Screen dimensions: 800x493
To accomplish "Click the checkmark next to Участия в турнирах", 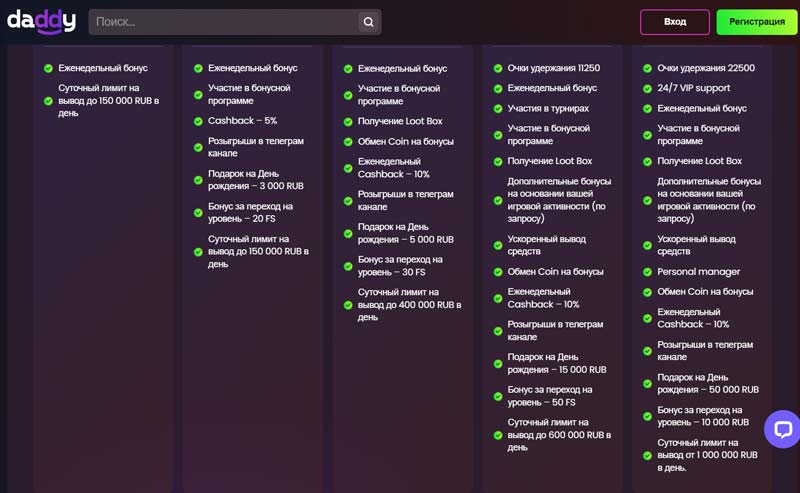I will (x=498, y=108).
